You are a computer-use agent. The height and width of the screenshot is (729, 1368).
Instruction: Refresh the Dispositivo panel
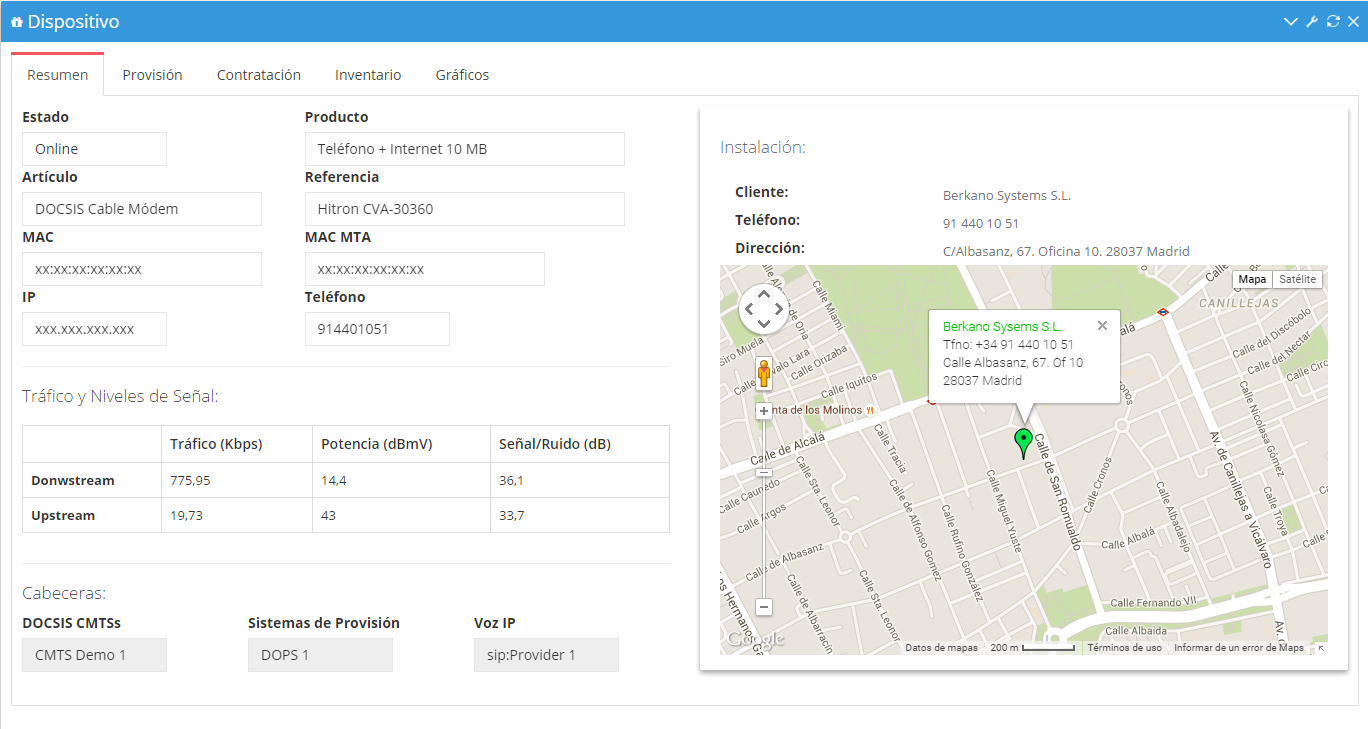[x=1332, y=21]
